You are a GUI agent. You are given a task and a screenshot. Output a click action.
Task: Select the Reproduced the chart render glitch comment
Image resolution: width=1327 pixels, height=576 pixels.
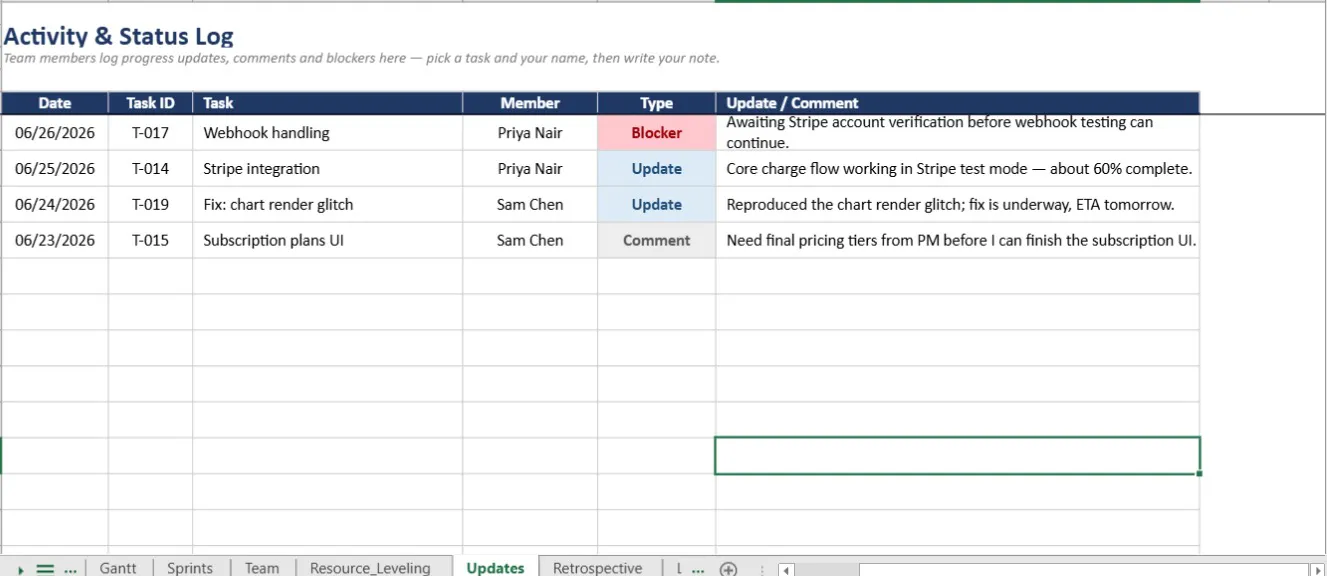coord(957,205)
